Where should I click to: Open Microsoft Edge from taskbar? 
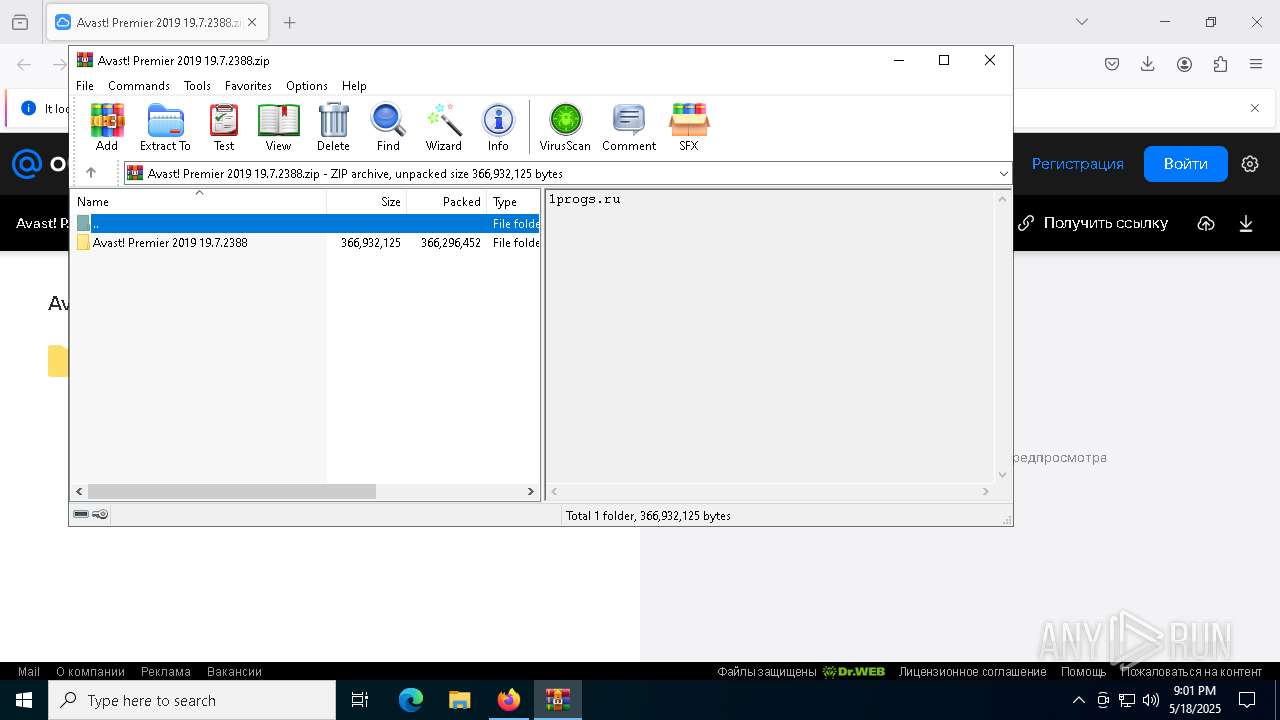[411, 700]
